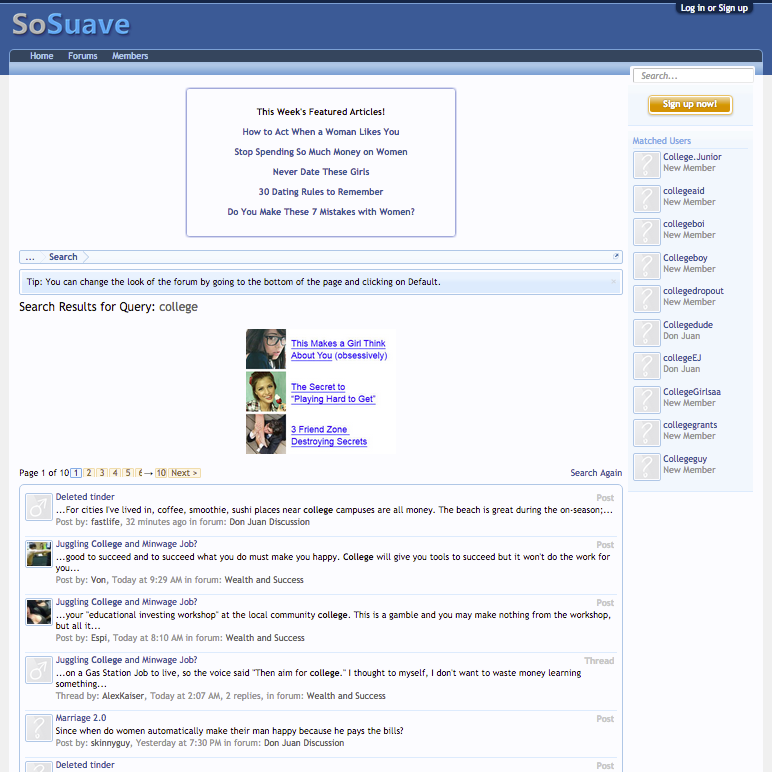Click Friend Zone ad thumbnail
772x772 pixels.
(266, 434)
